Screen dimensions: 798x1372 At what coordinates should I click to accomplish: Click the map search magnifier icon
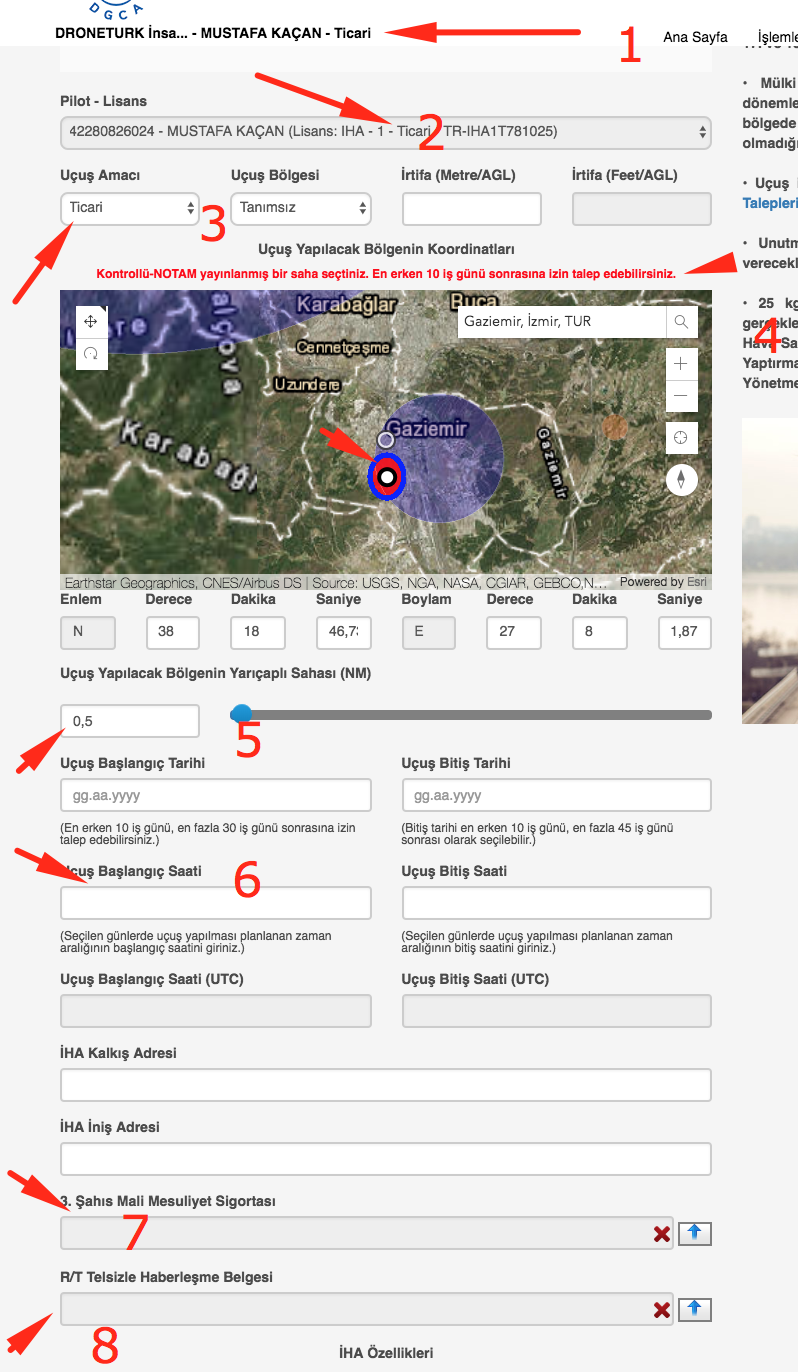[x=681, y=322]
